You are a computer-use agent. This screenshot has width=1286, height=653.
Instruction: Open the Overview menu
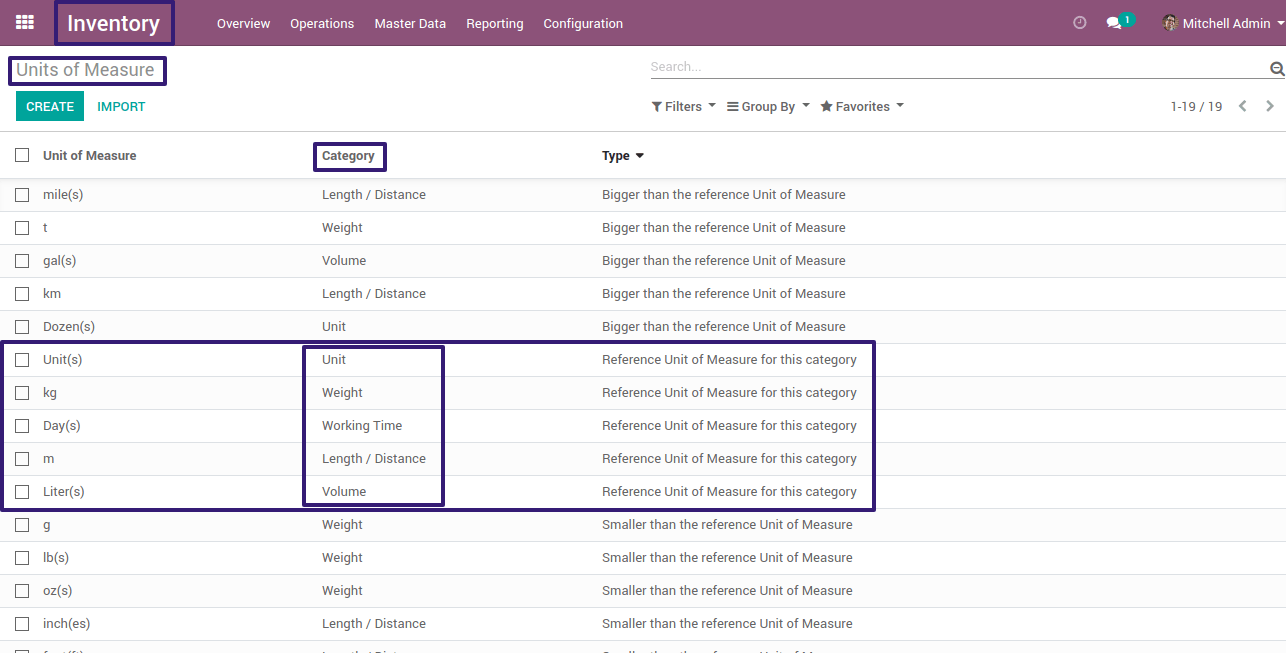[x=243, y=23]
